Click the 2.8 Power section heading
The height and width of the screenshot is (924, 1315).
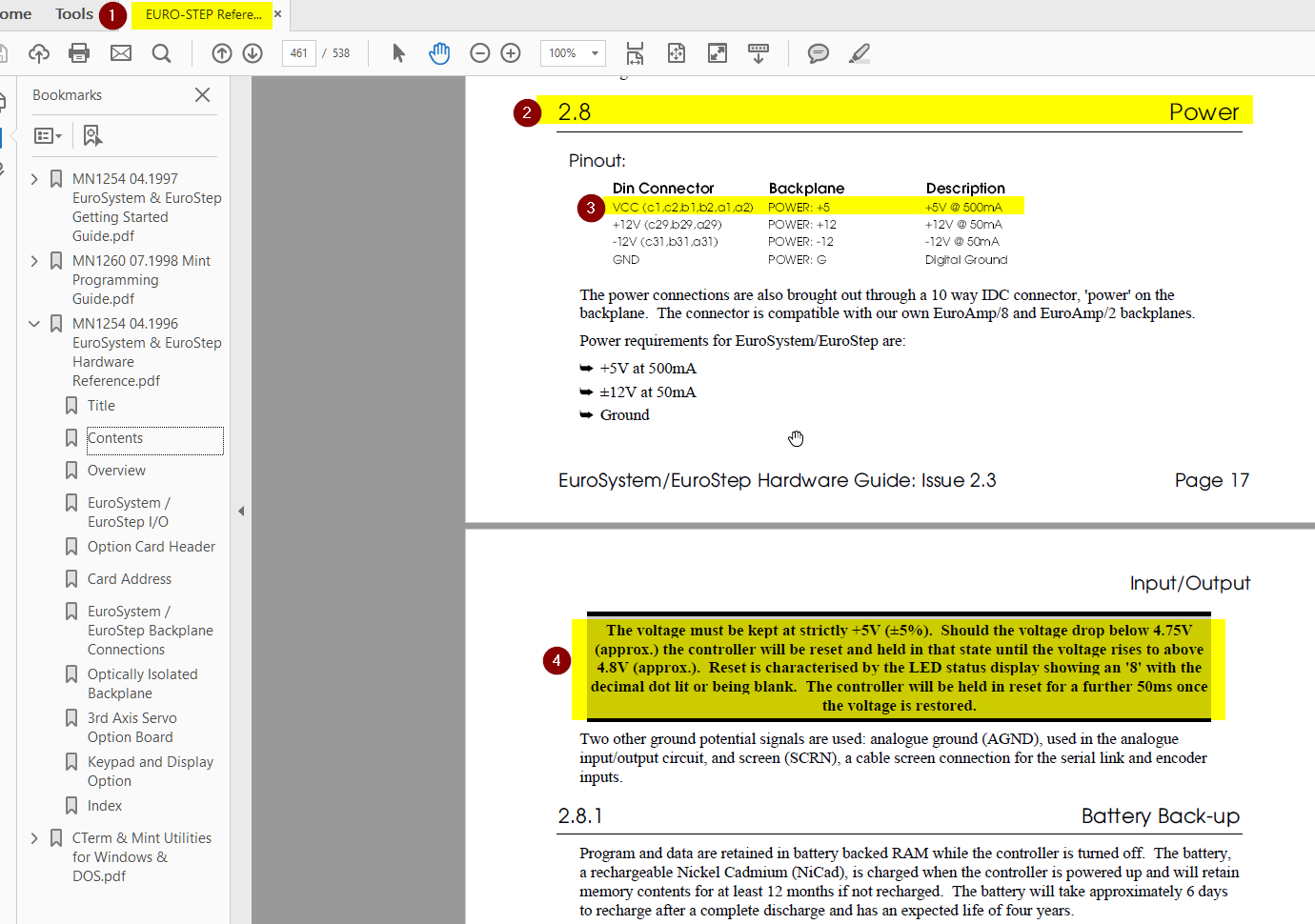[900, 111]
